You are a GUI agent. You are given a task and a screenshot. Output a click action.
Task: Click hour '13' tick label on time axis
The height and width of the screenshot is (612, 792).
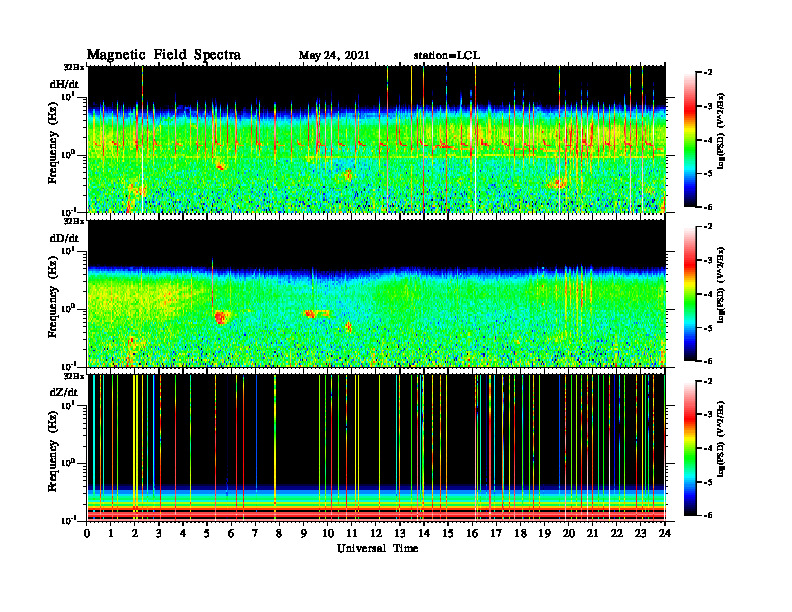[x=400, y=533]
